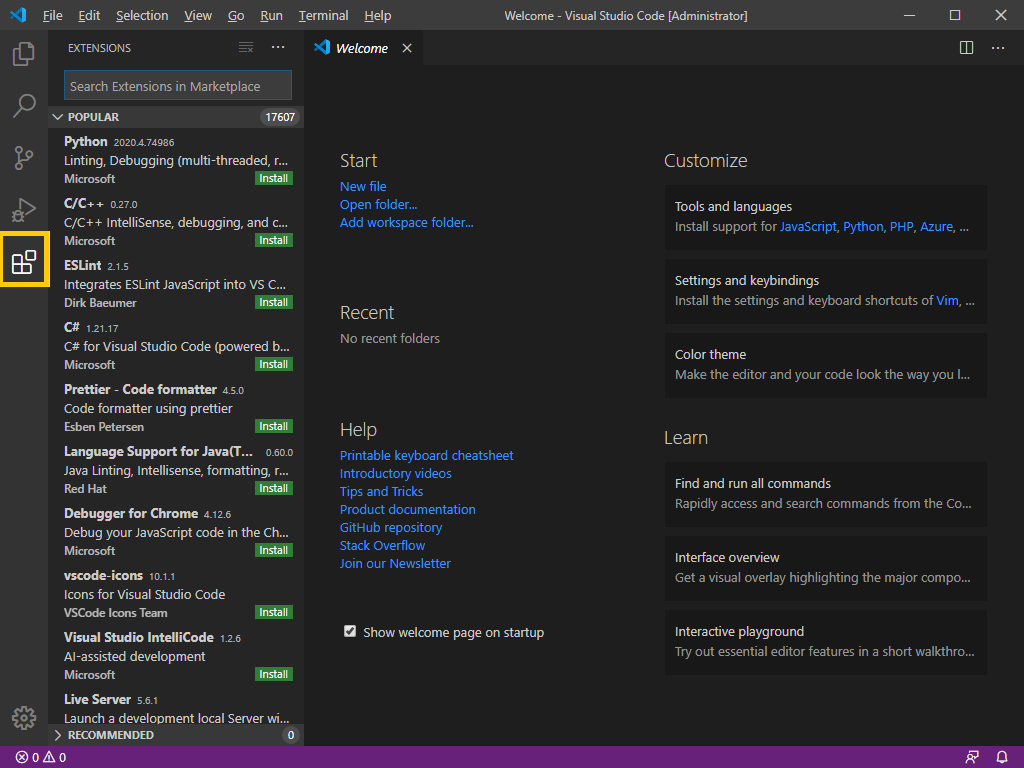Open the Edit menu
This screenshot has height=768, width=1024.
click(x=89, y=15)
